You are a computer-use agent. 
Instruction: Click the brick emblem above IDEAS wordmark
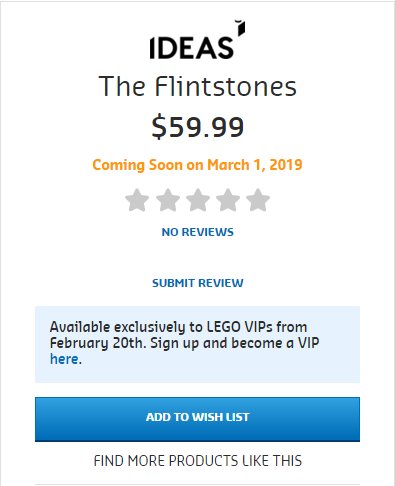pos(241,28)
